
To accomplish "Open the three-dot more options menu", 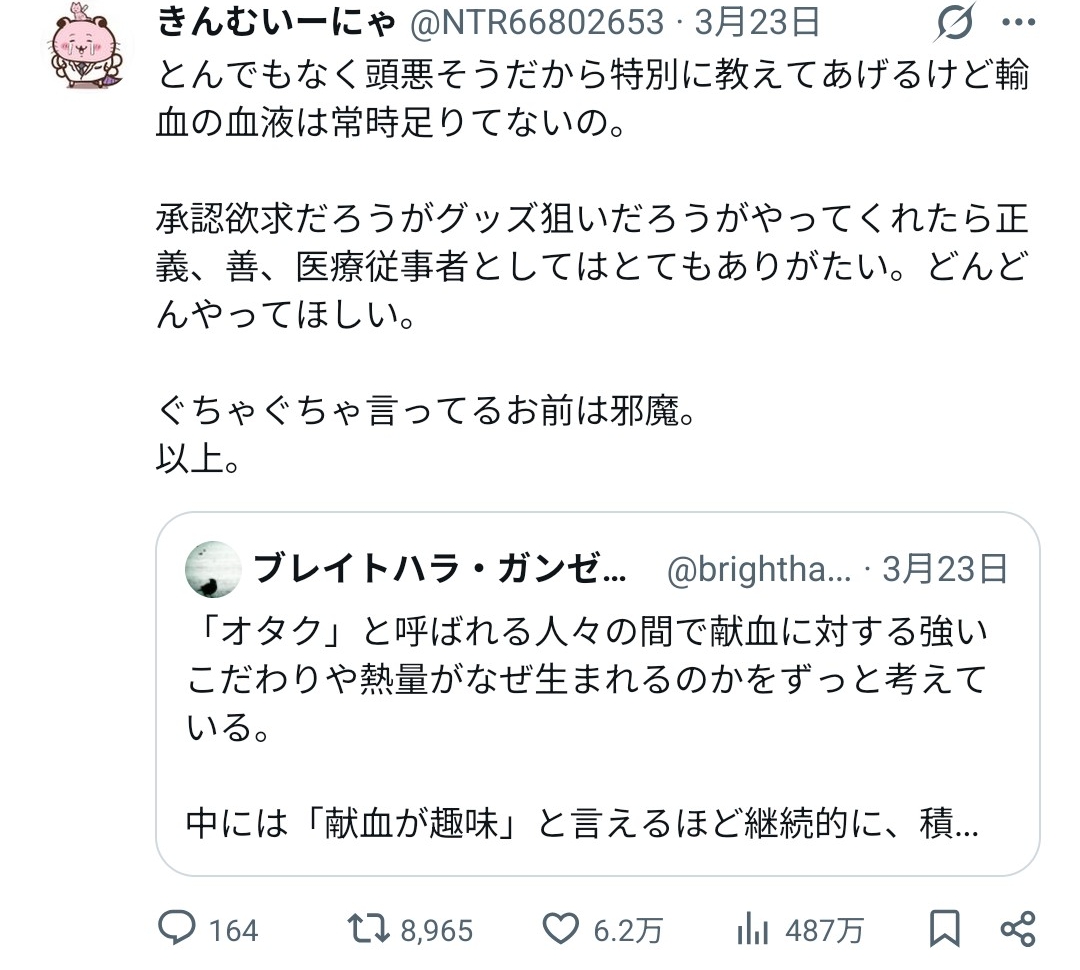I will point(1019,23).
